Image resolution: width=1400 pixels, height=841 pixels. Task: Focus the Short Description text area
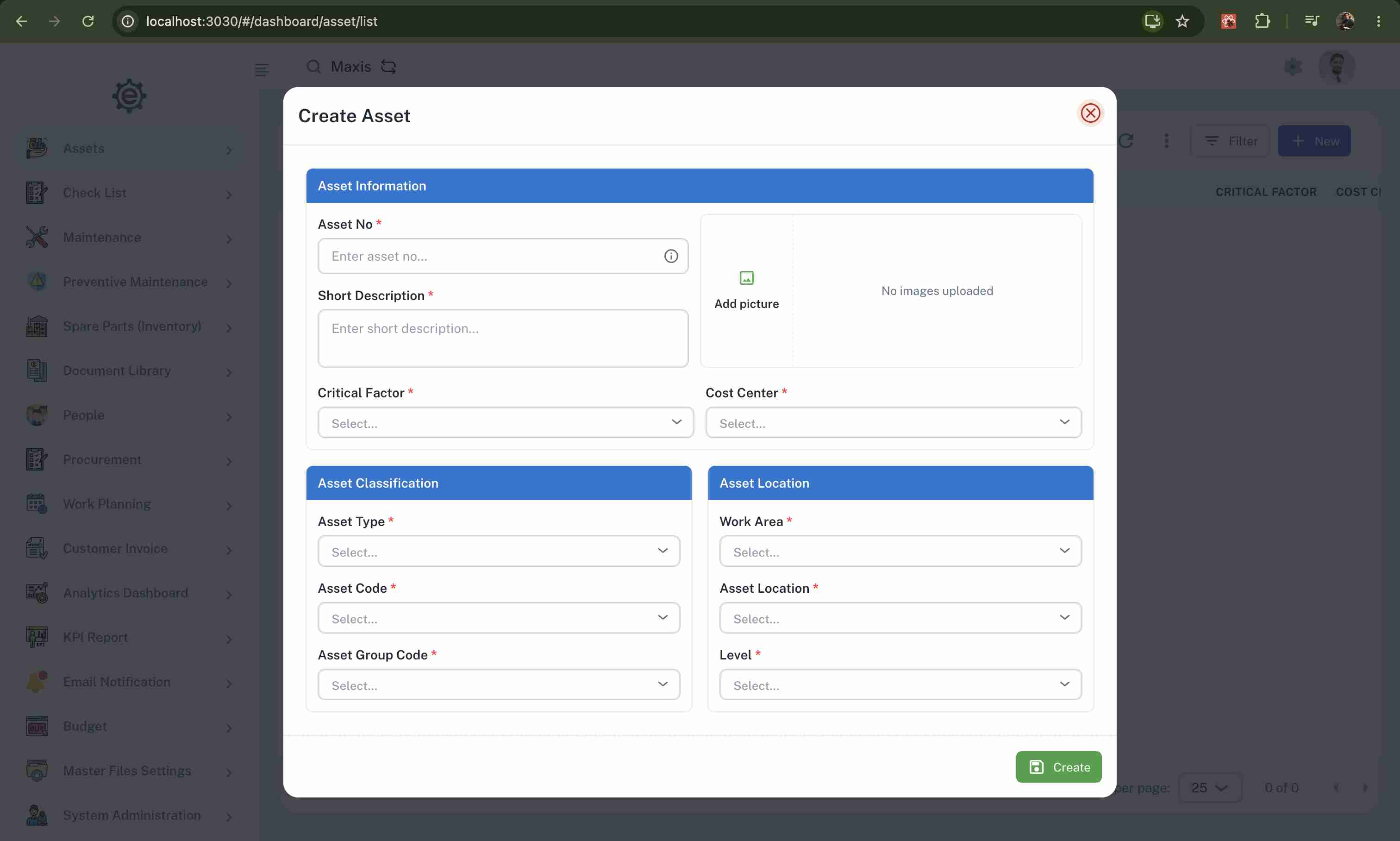point(503,339)
